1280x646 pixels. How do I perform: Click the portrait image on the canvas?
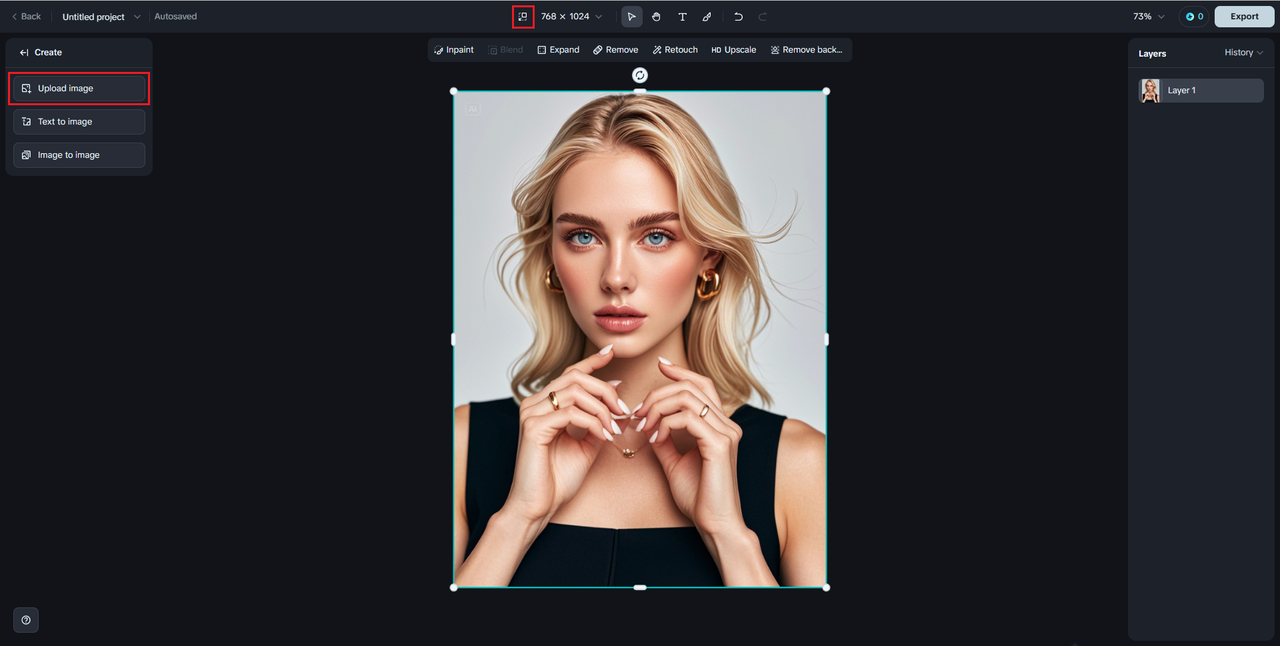(640, 339)
